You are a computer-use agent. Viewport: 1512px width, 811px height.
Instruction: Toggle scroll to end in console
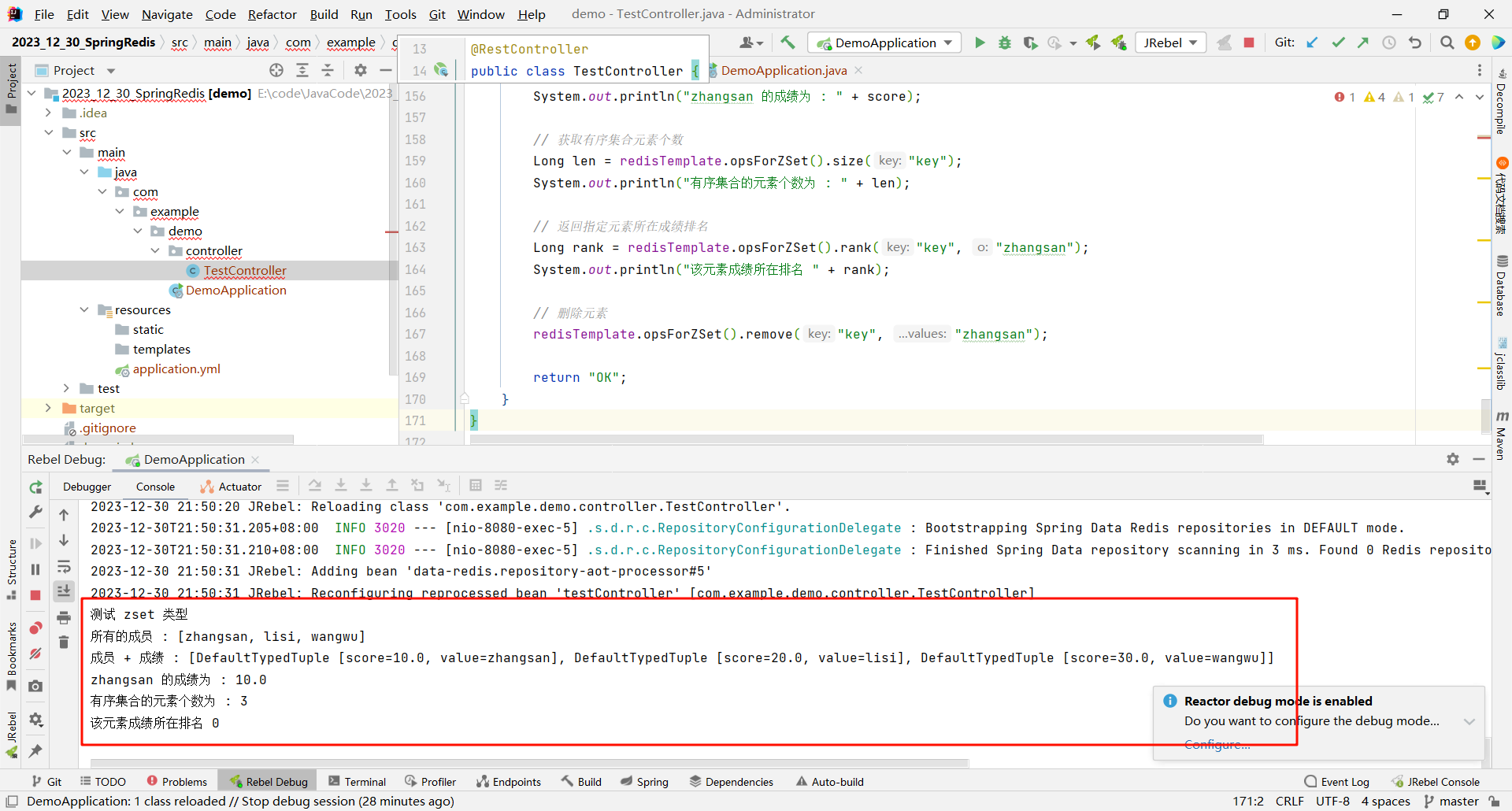(64, 591)
